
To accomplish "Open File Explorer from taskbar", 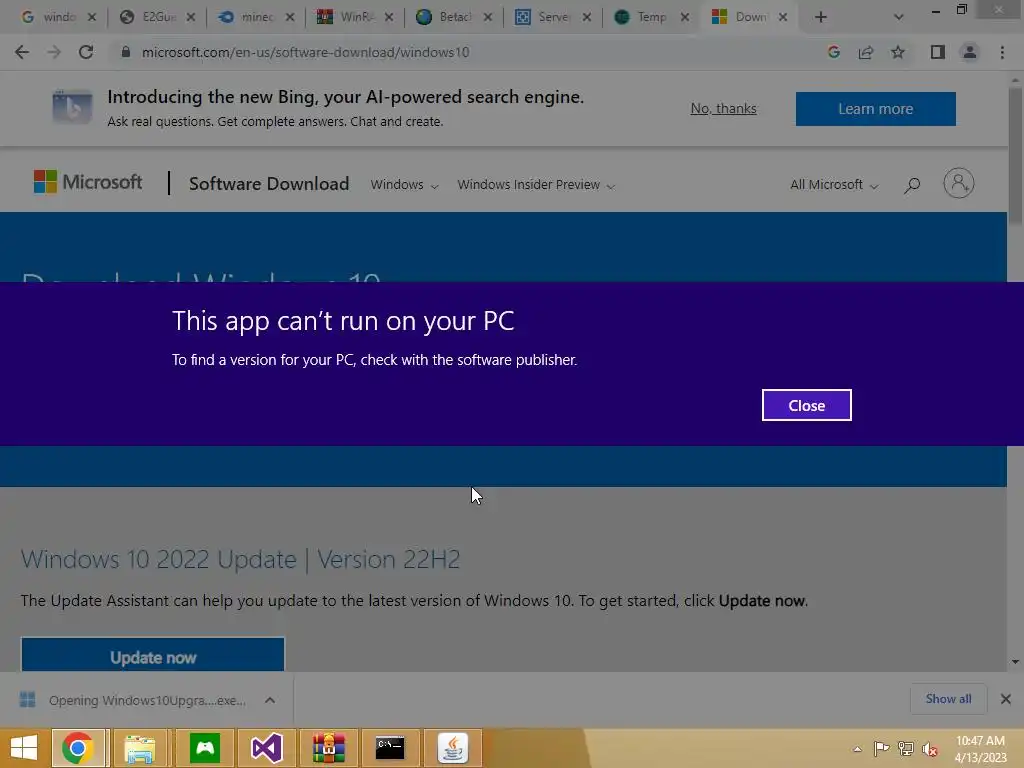I will pyautogui.click(x=140, y=748).
